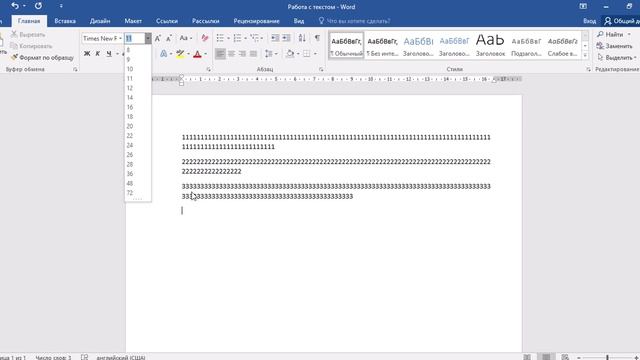Click the Копировать (Copy) button
Image resolution: width=640 pixels, height=360 pixels.
pos(31,46)
